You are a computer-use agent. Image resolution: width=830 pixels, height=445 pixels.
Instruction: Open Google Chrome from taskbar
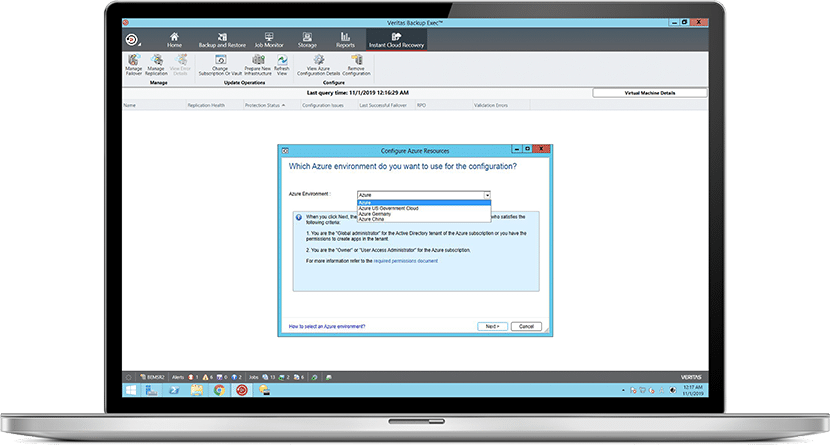click(x=219, y=390)
